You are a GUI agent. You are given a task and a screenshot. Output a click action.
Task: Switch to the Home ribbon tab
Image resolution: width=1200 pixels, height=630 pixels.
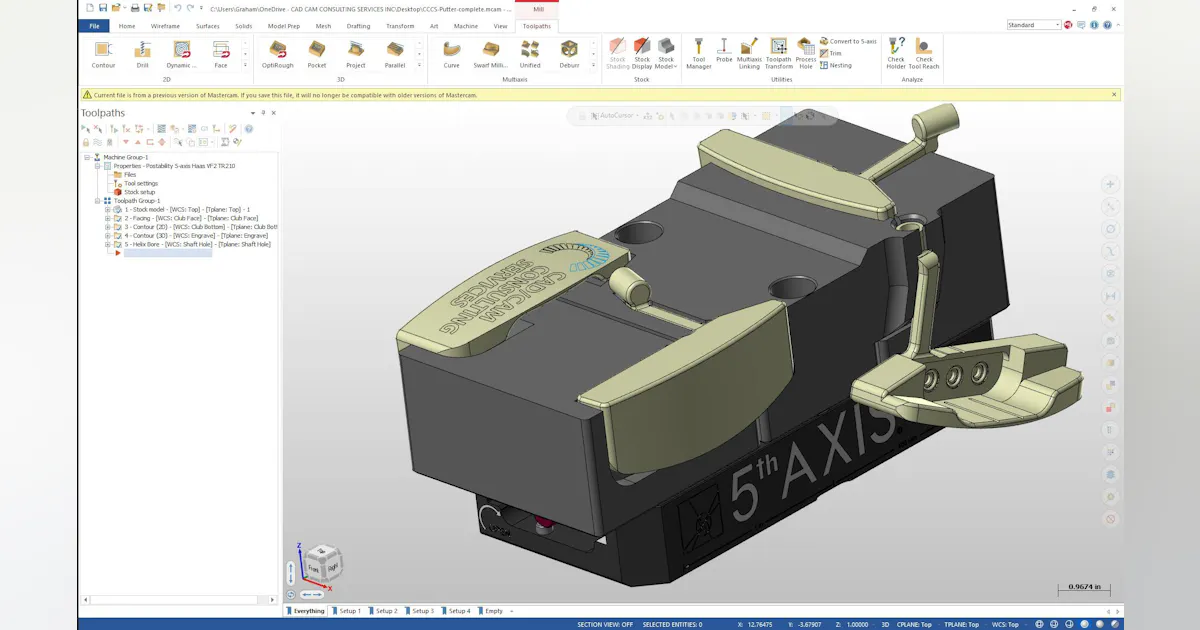[126, 26]
